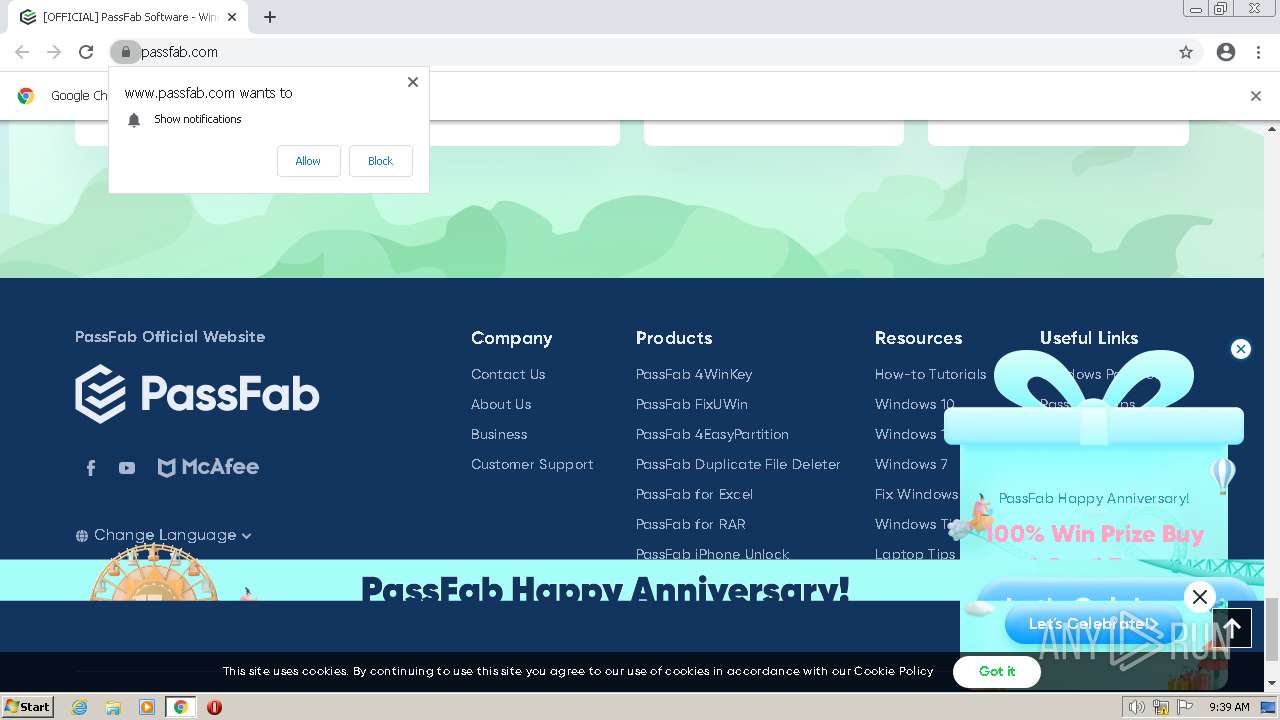Click the taskbar clock 9:39 AM
The image size is (1280, 720).
point(1229,707)
